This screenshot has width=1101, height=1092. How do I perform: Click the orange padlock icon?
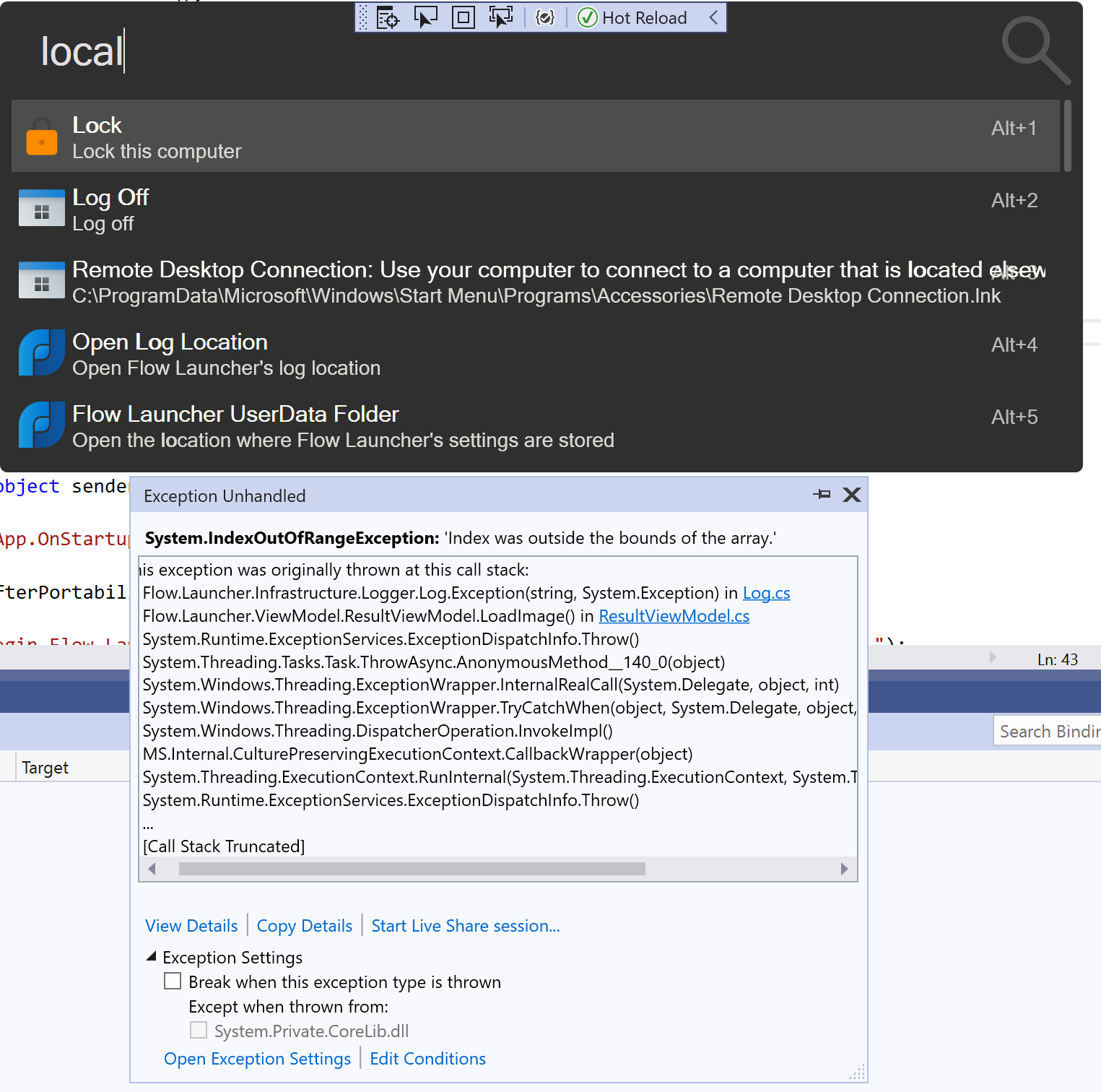(42, 136)
